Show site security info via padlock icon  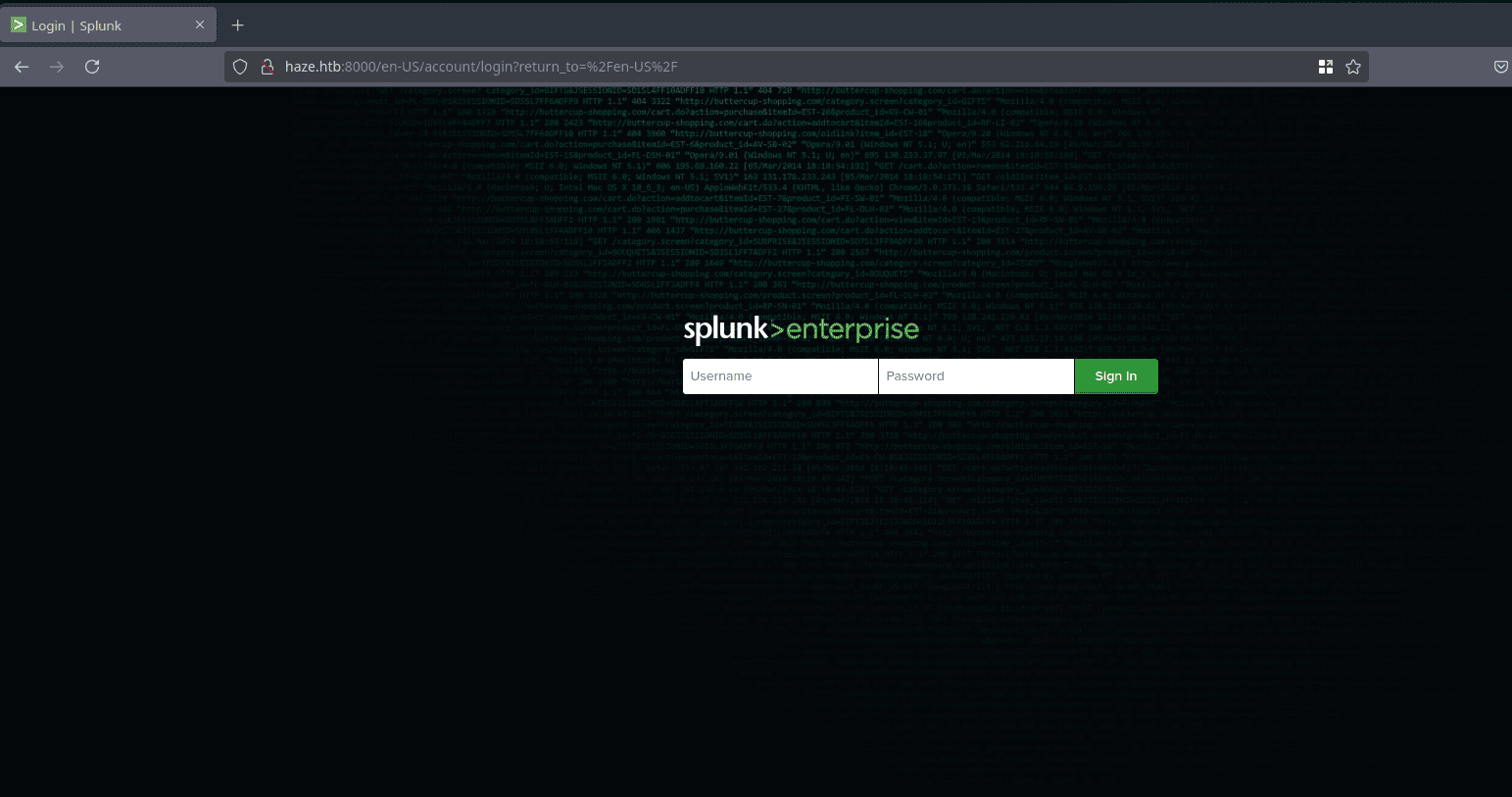(266, 67)
